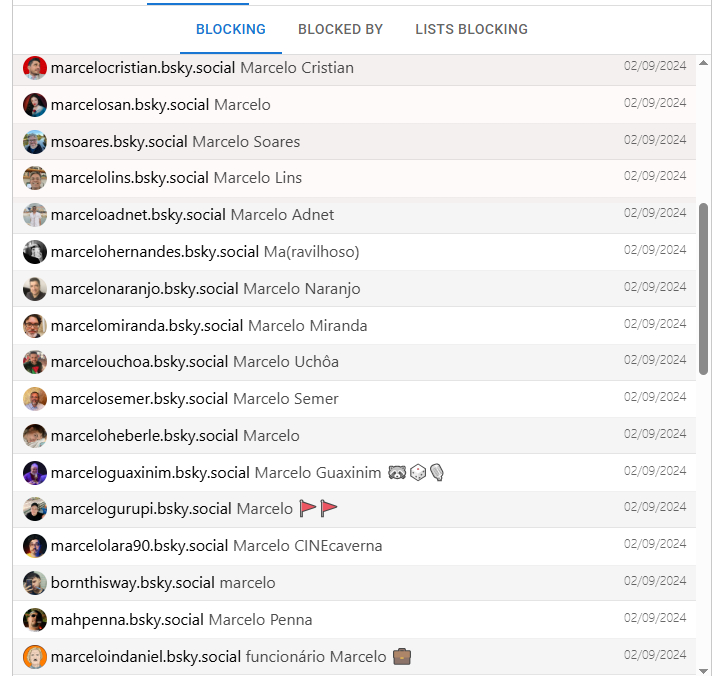Viewport: 715px width, 676px height.
Task: Open marcelouchoa.bsky.social profile link
Action: click(x=139, y=362)
